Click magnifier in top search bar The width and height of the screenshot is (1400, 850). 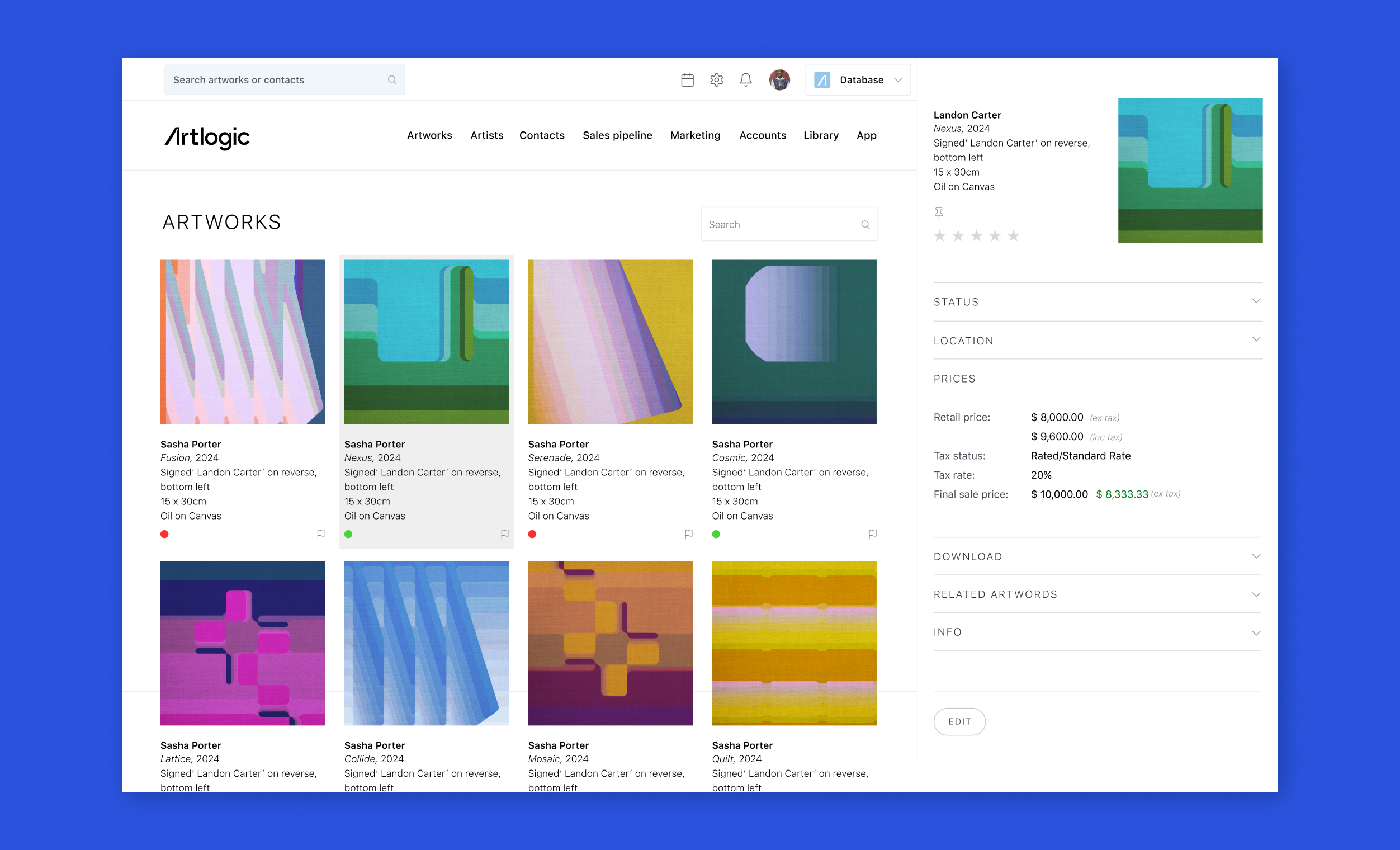392,80
